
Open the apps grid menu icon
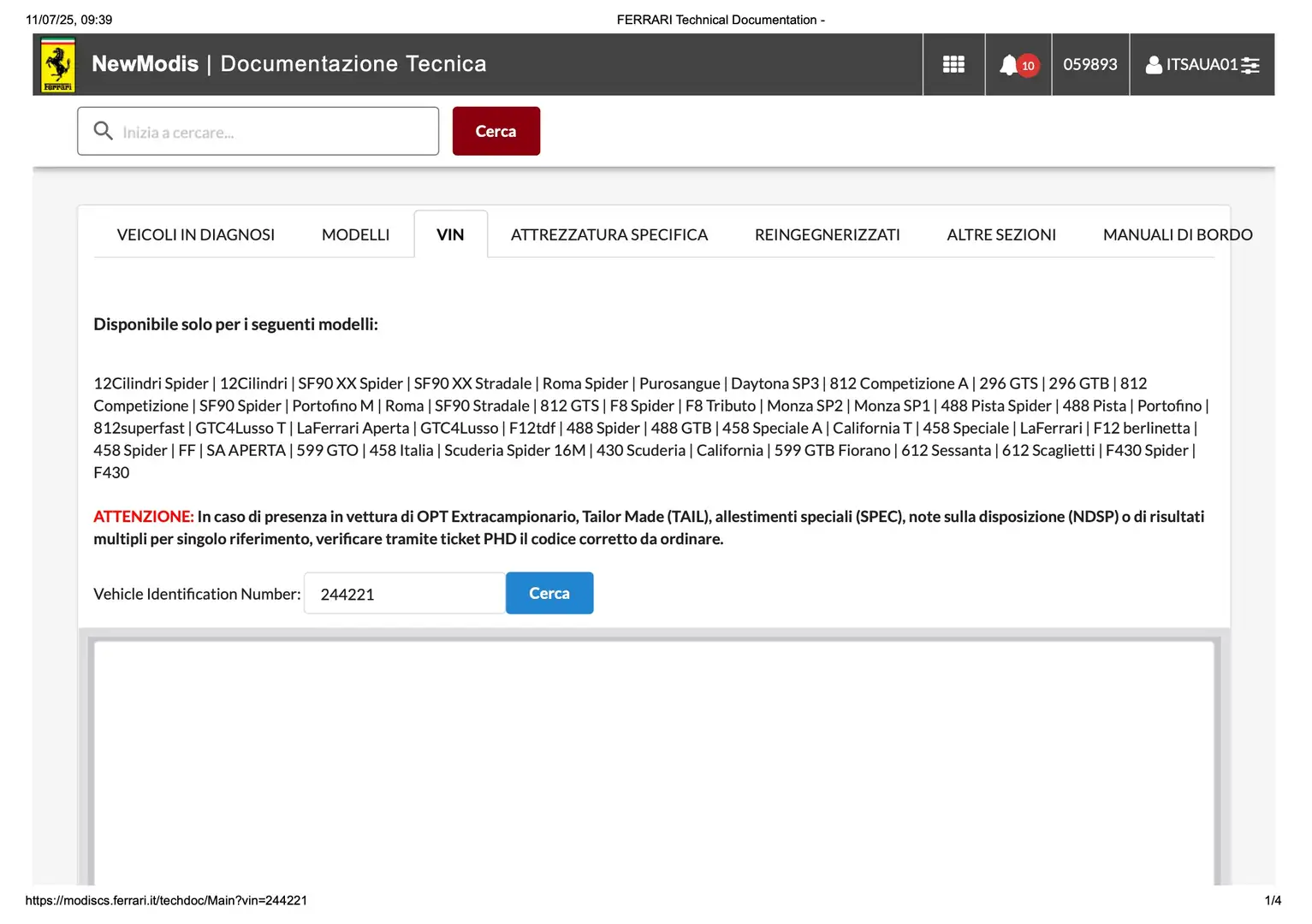click(953, 64)
